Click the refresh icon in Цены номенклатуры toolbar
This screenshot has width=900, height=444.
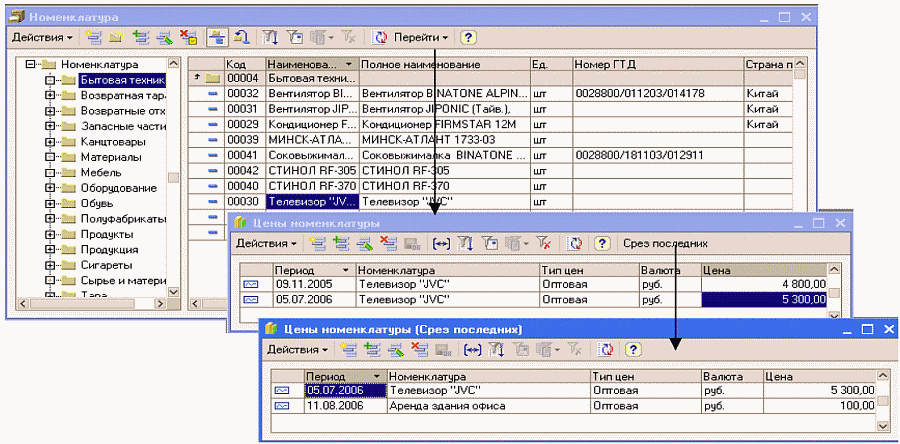[x=576, y=243]
